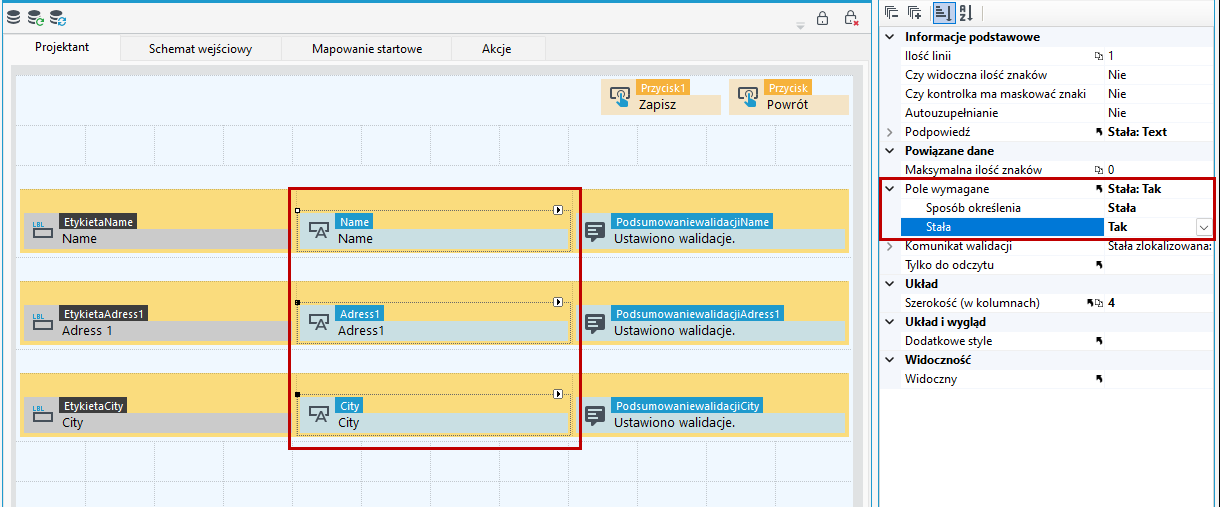The image size is (1220, 507).
Task: Click the Ustawiono walidacje text under PodsumowaniewalidacjiCity
Action: (674, 422)
